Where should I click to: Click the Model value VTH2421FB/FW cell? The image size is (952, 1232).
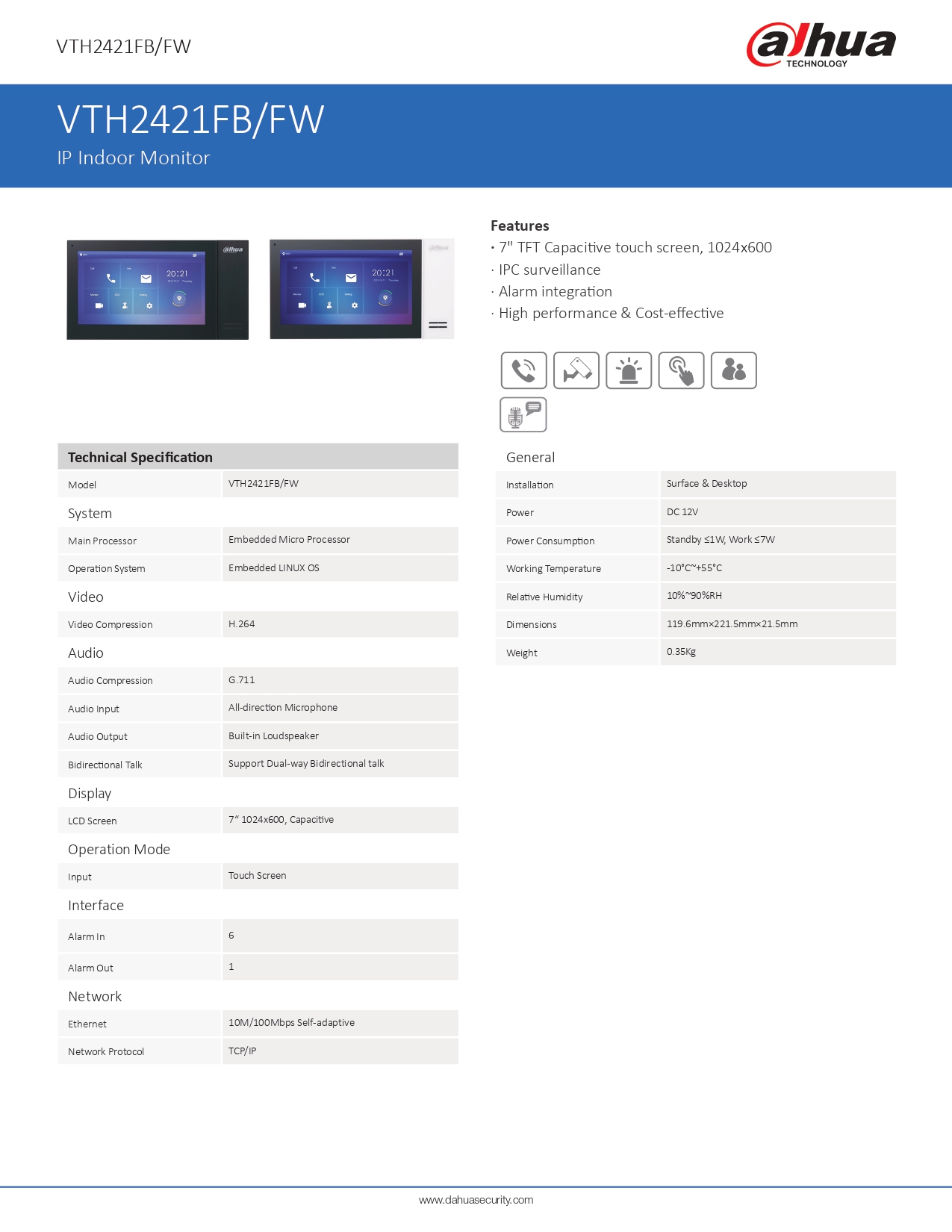point(340,484)
